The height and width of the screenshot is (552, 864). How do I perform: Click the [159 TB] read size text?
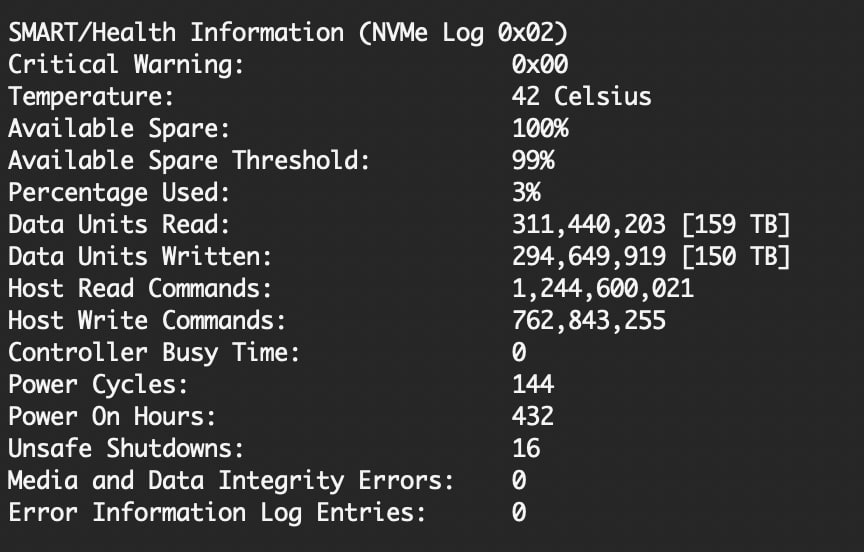pos(736,224)
